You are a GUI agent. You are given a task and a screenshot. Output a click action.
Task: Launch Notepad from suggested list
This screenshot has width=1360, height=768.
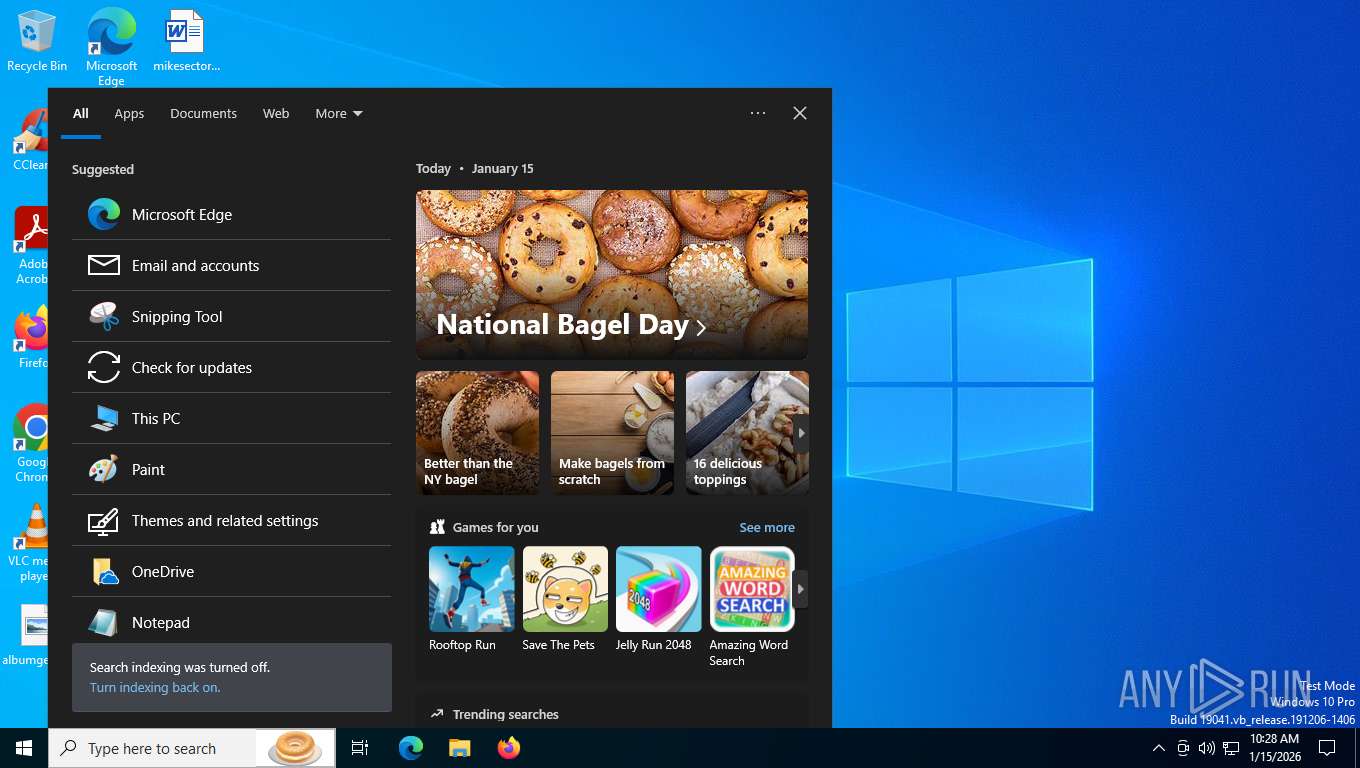(231, 621)
